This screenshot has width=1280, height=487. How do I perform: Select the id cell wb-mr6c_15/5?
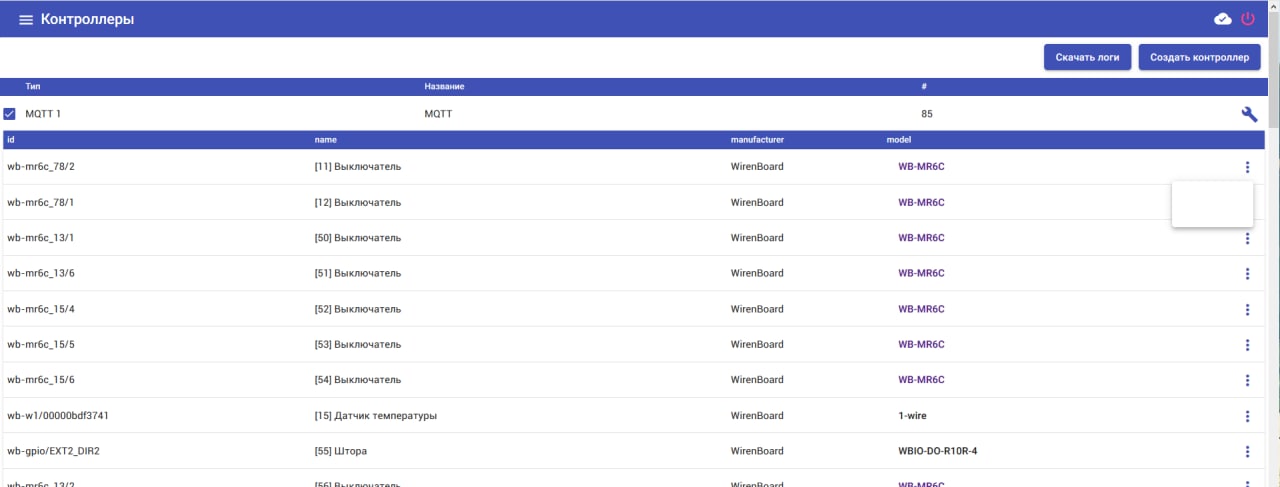41,344
